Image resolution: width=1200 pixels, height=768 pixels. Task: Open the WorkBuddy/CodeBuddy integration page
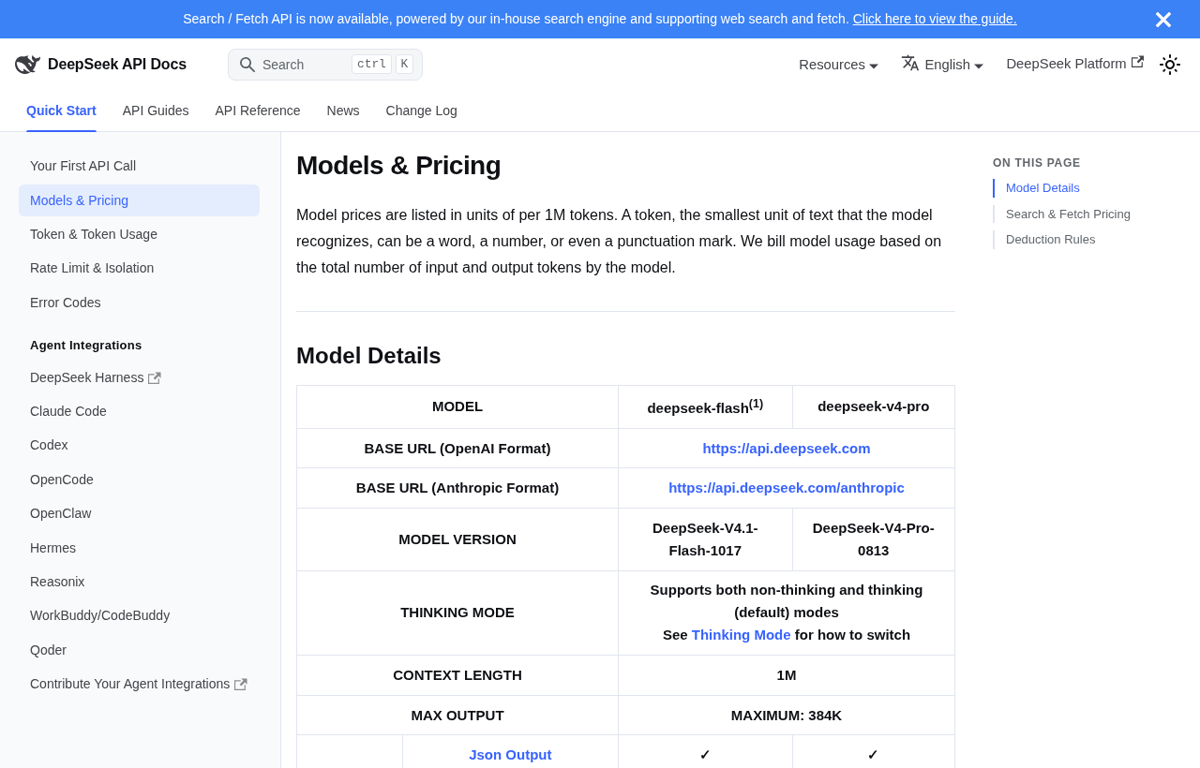(x=139, y=616)
